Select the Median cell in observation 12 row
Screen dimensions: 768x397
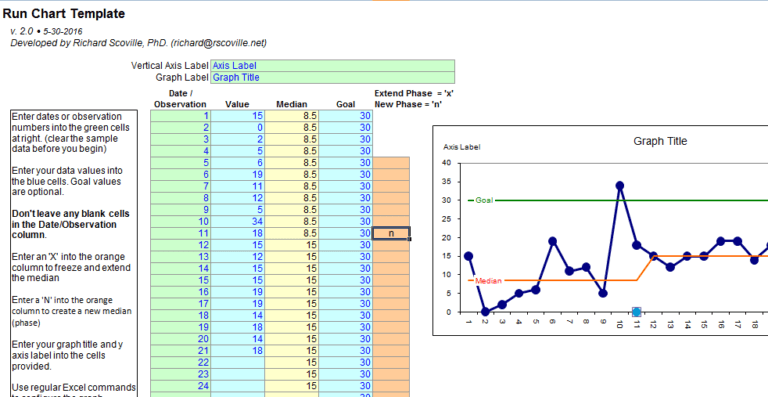[x=291, y=245]
